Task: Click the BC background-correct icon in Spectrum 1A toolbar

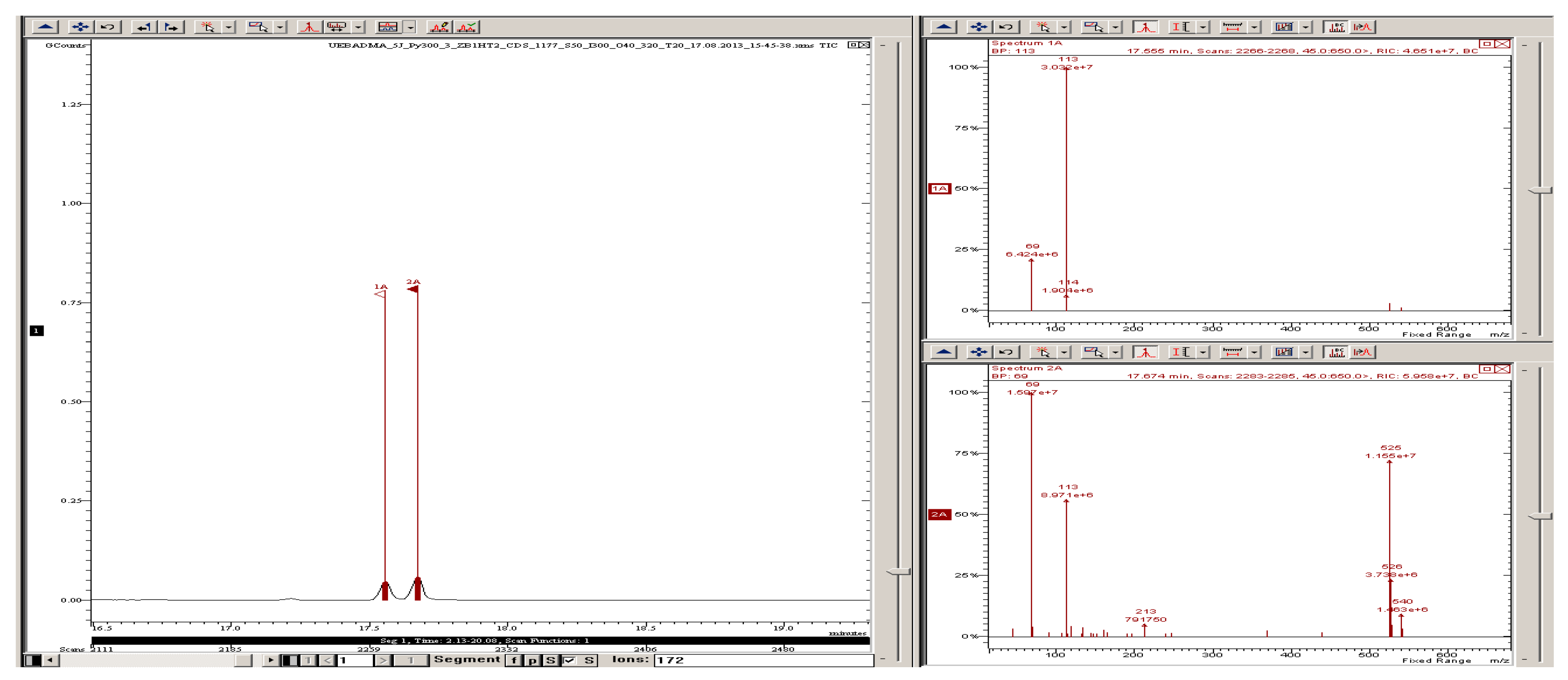Action: point(1336,27)
